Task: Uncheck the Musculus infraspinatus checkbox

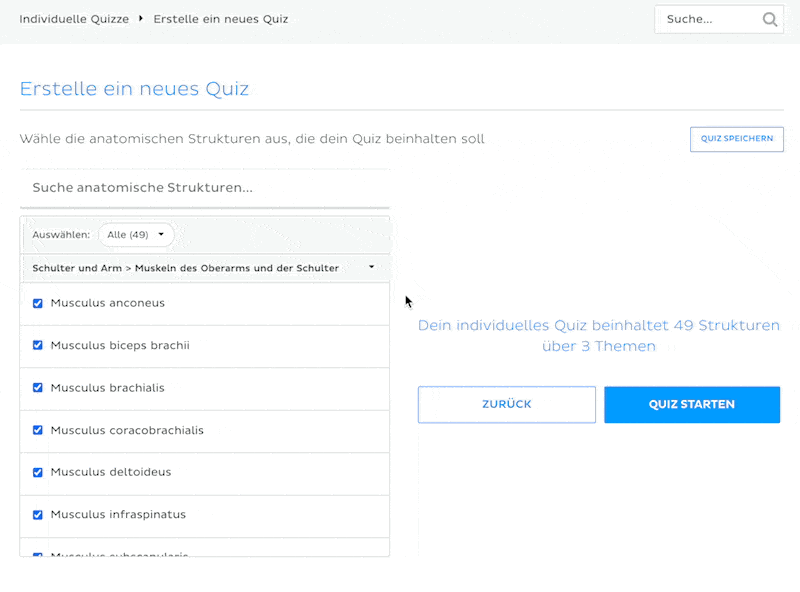Action: tap(38, 514)
